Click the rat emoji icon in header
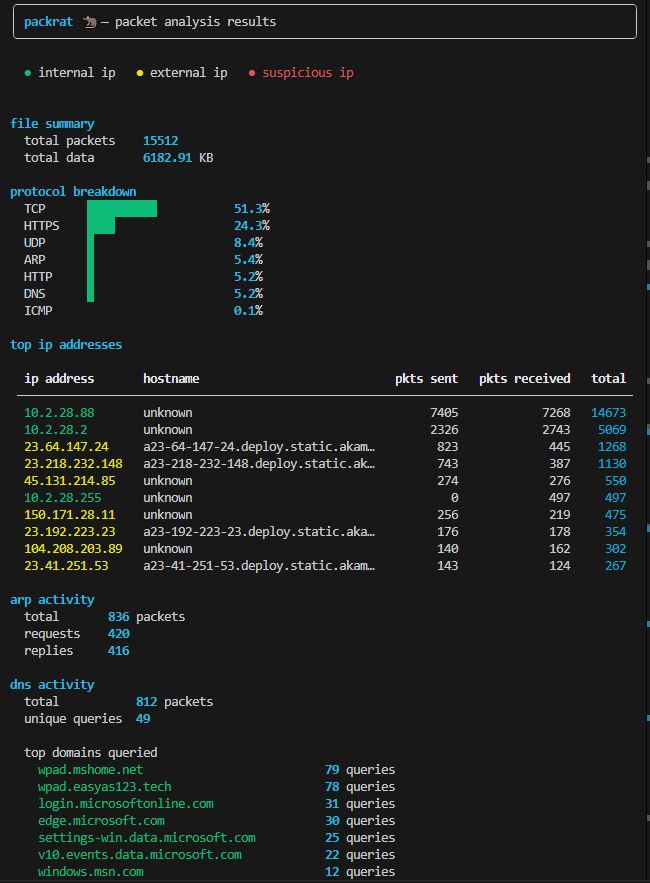650x883 pixels. point(90,22)
